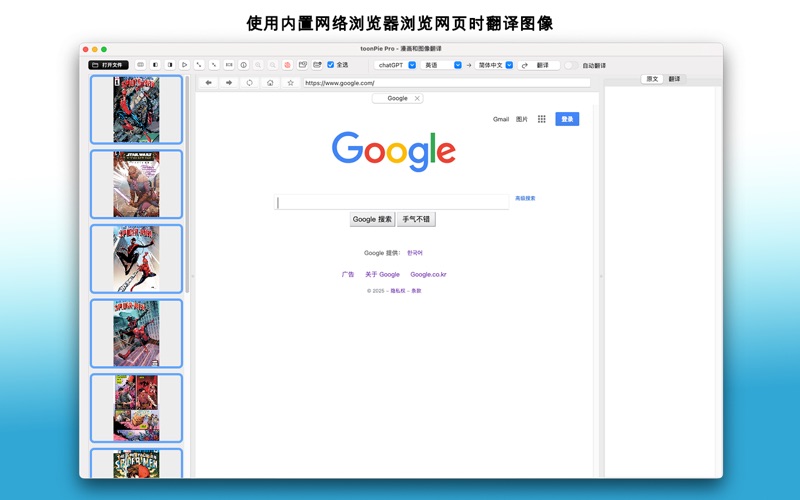Click the second diagonal arrows icon
This screenshot has height=500, width=800.
click(x=214, y=65)
